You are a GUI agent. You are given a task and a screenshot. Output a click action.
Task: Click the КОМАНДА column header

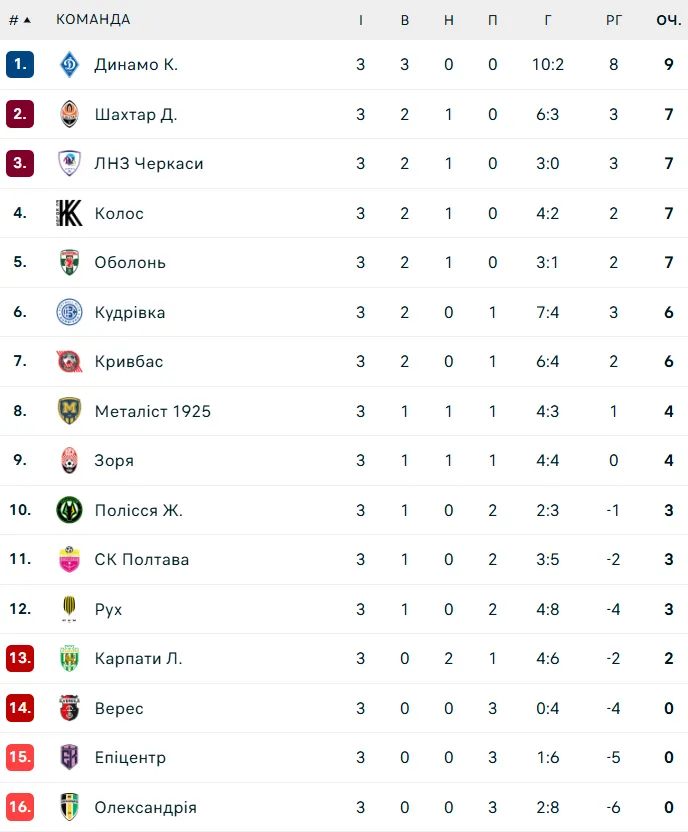coord(93,20)
